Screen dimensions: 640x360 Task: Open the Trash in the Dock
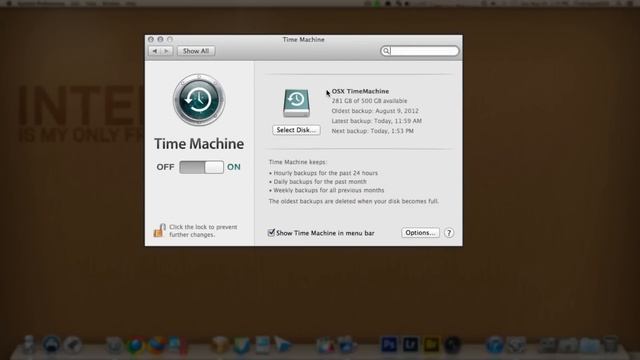click(610, 344)
